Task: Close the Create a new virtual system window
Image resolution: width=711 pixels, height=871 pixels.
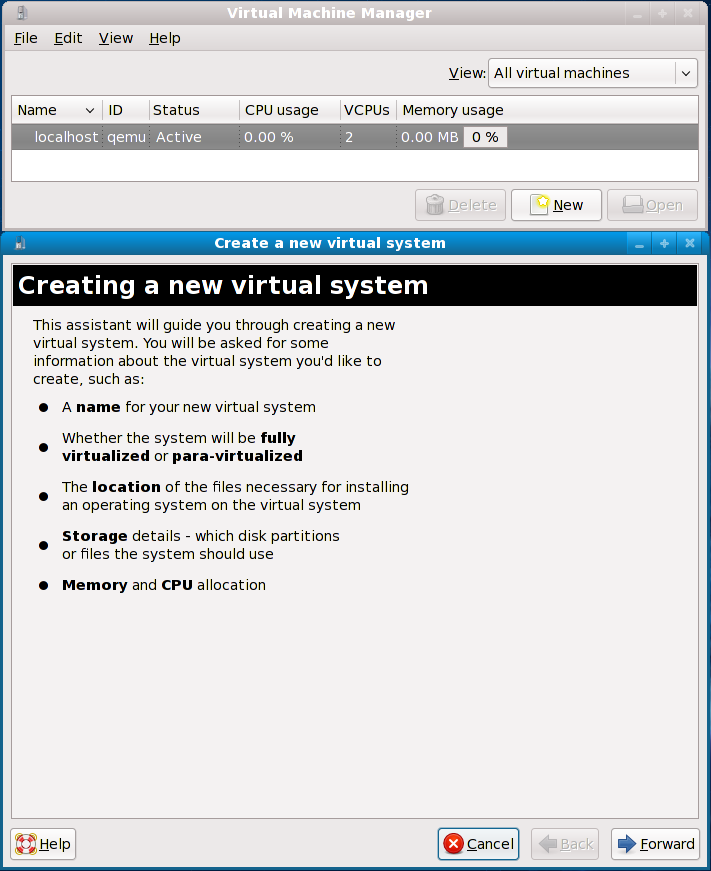Action: [x=690, y=243]
